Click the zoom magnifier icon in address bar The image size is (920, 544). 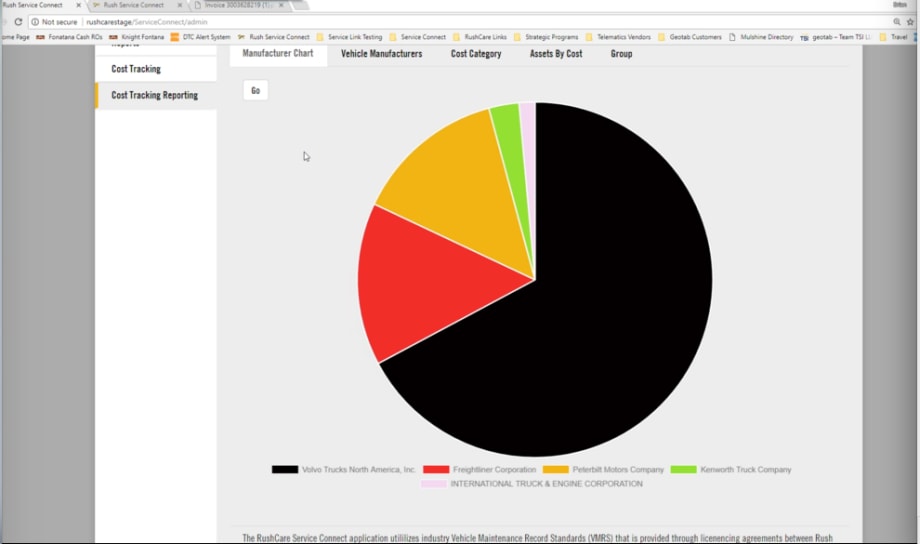coord(897,22)
